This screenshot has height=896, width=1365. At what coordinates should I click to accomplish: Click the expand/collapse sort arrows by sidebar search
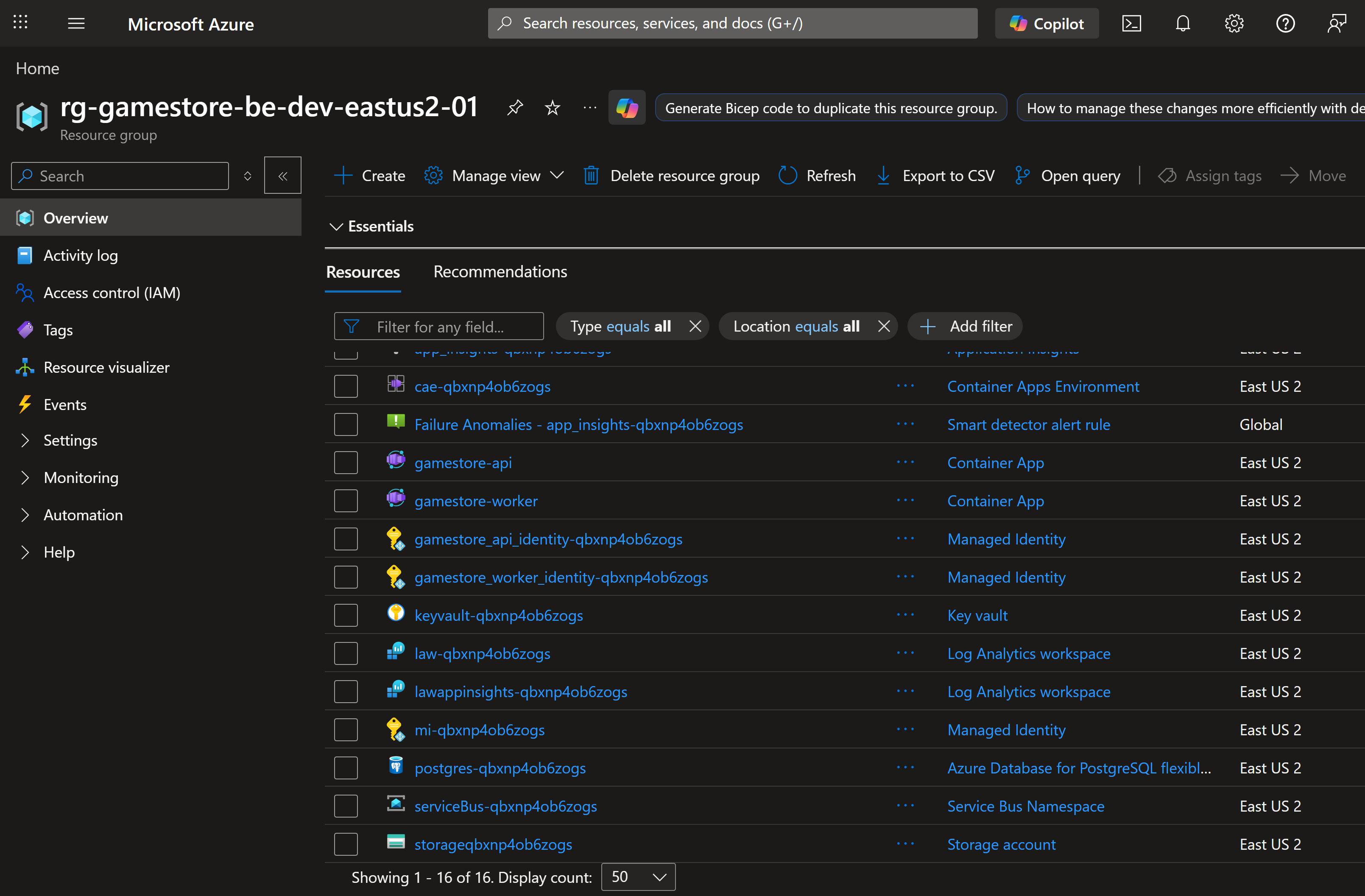(x=248, y=176)
